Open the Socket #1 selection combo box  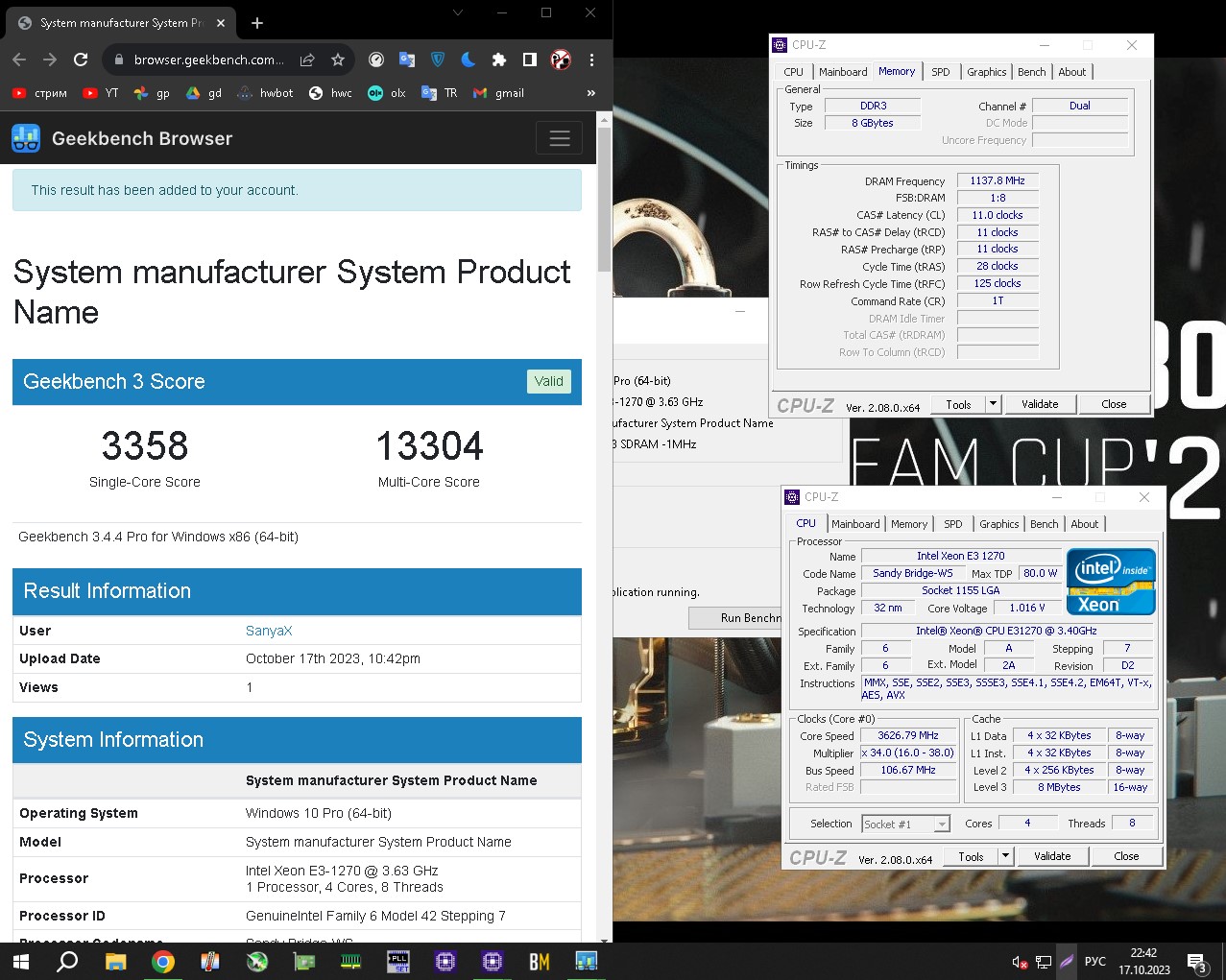[905, 824]
